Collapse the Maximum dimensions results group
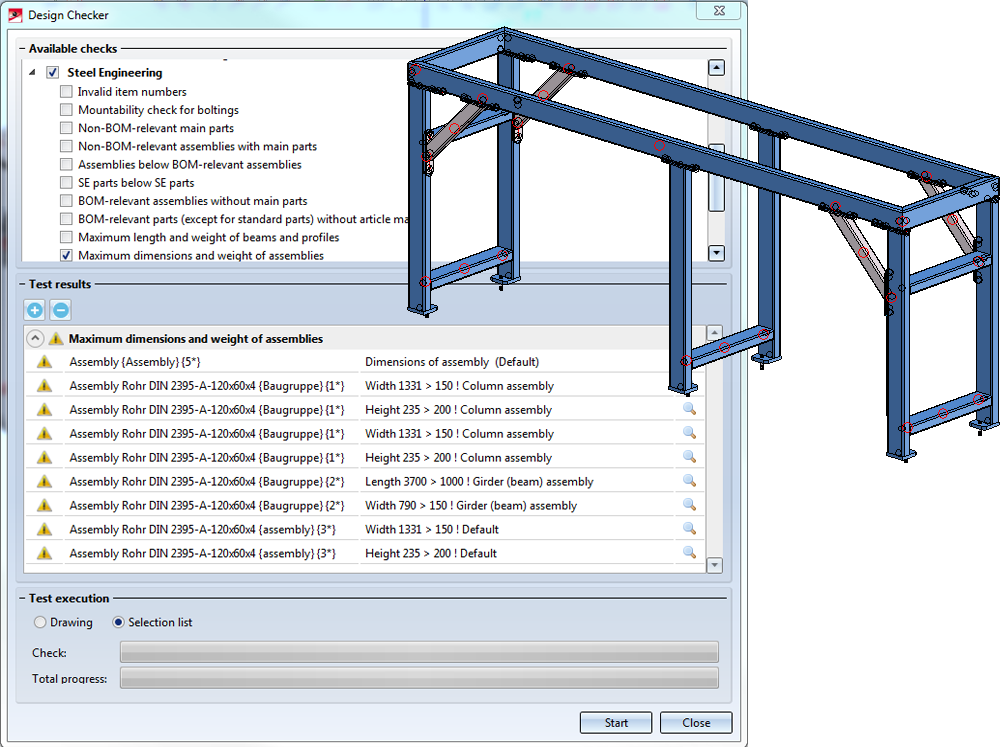This screenshot has height=747, width=1000. tap(35, 339)
